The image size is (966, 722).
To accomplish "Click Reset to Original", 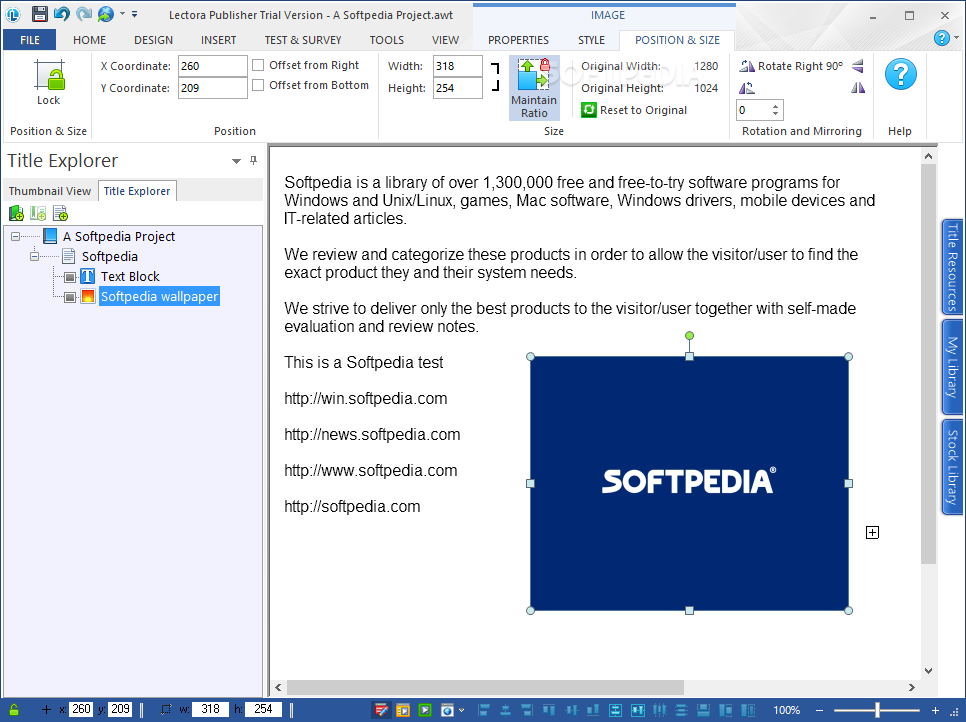I will point(634,110).
